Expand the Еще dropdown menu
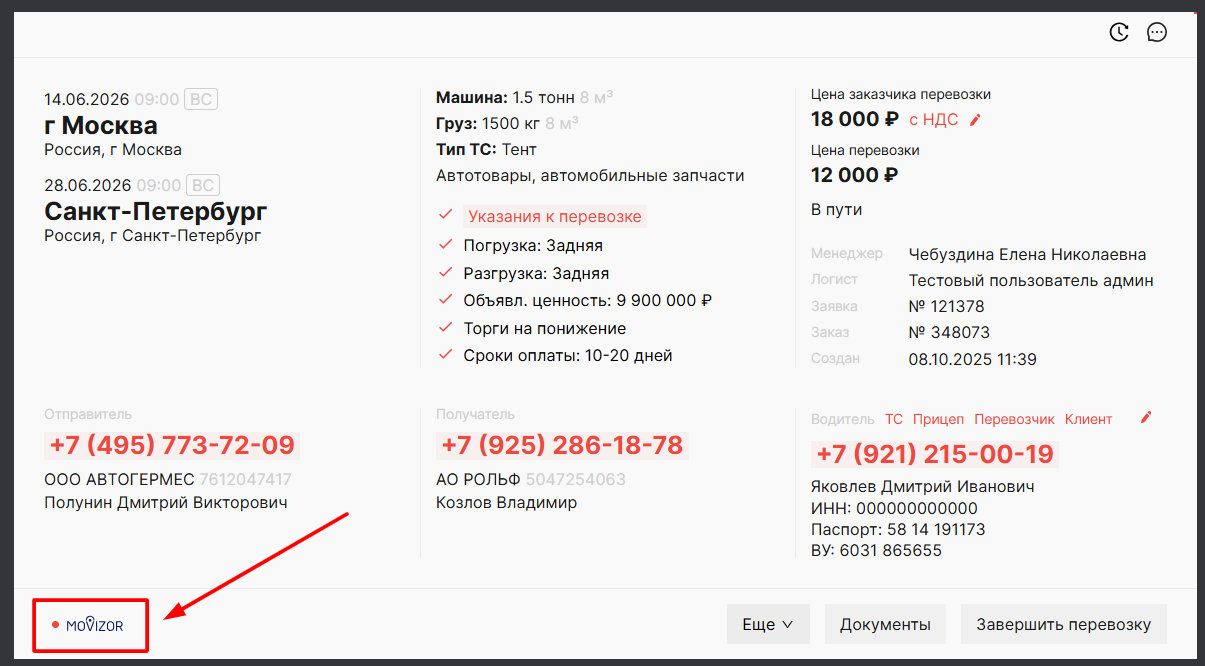This screenshot has height=666, width=1205. tap(768, 625)
